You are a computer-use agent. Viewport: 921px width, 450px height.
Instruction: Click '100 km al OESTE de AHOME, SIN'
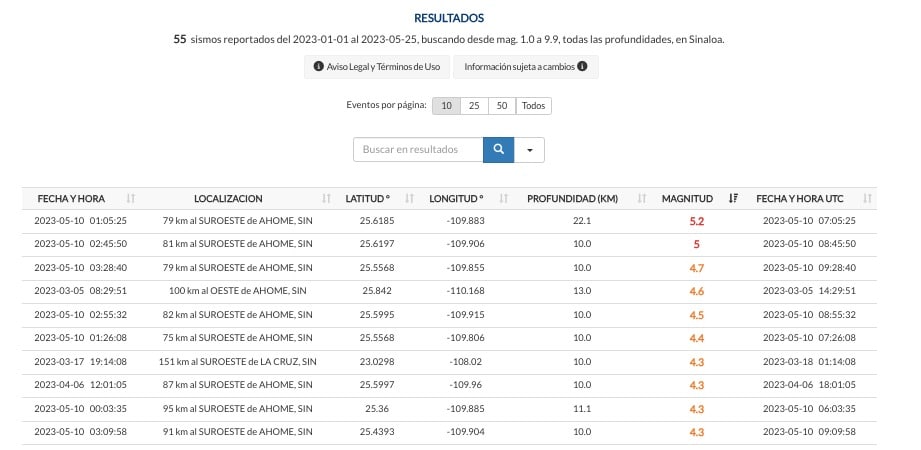237,291
